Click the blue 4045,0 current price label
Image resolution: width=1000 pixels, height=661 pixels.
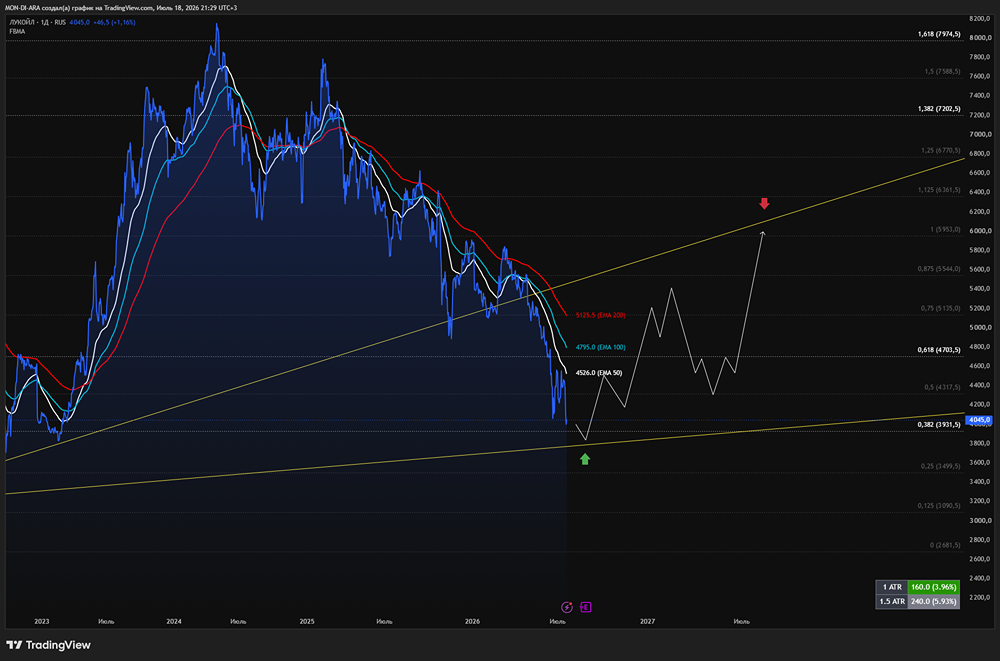point(979,420)
